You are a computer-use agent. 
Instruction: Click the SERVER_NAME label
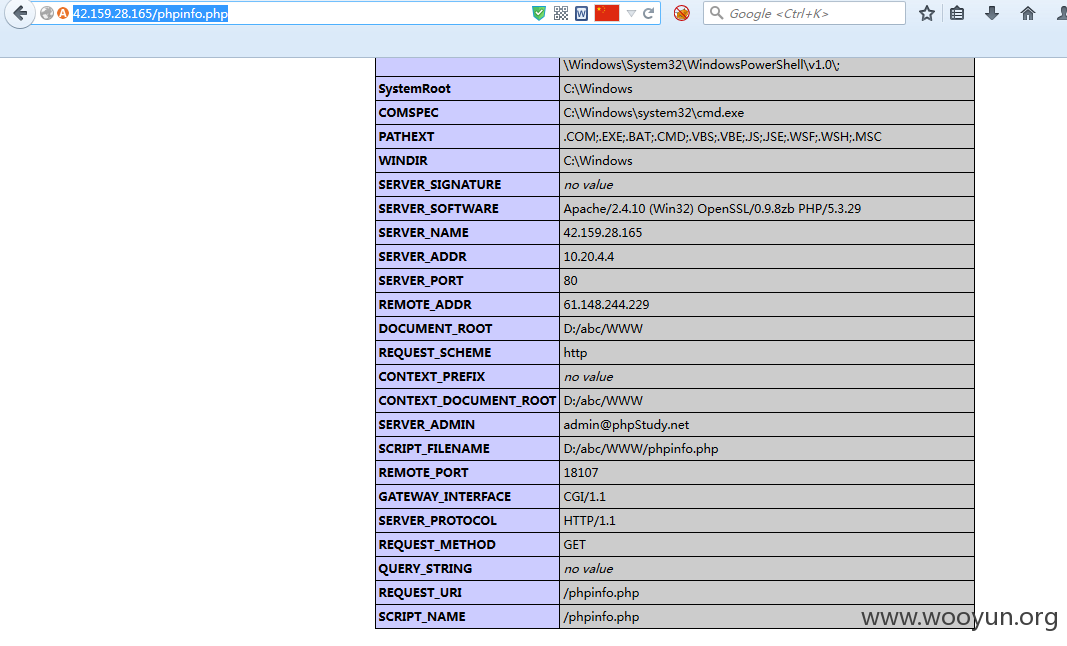(423, 233)
